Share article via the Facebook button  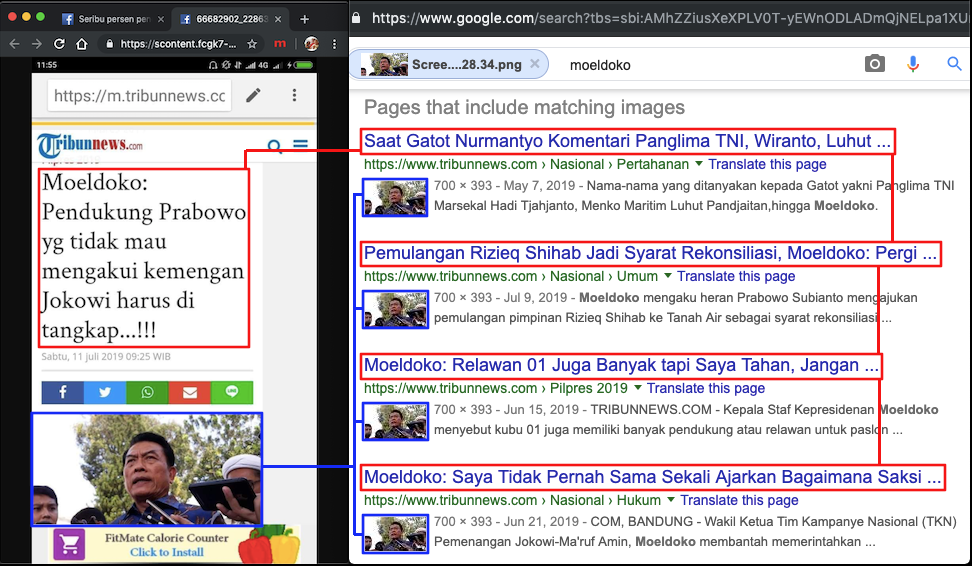(62, 392)
